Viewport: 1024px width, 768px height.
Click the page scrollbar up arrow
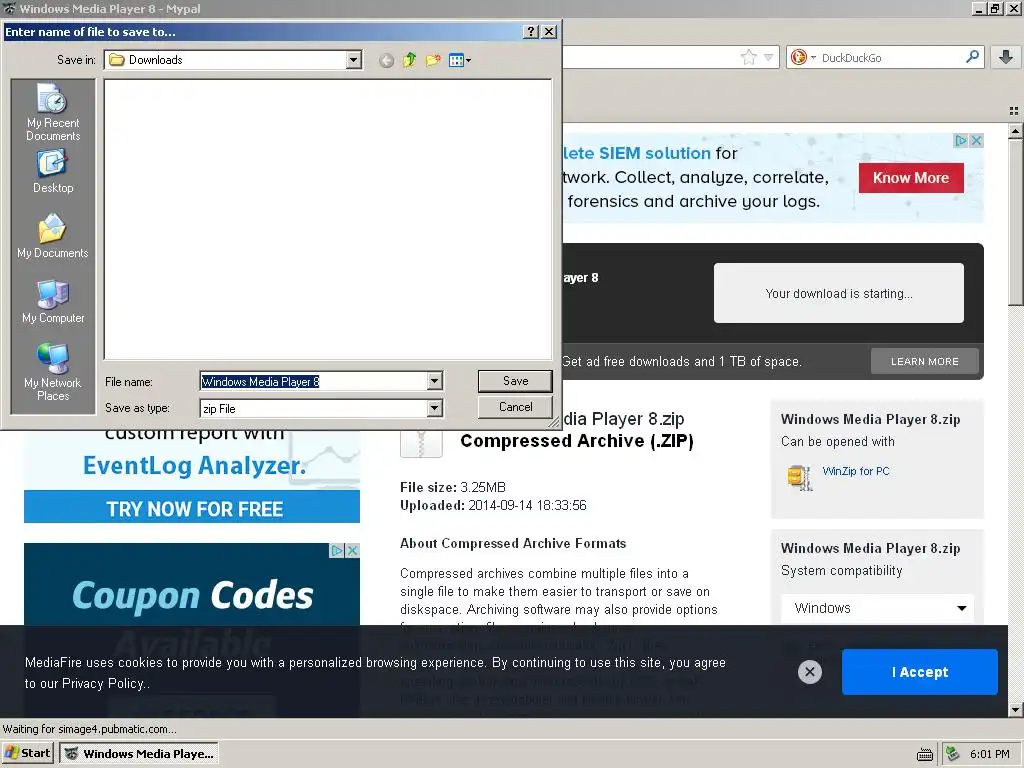[x=1015, y=131]
